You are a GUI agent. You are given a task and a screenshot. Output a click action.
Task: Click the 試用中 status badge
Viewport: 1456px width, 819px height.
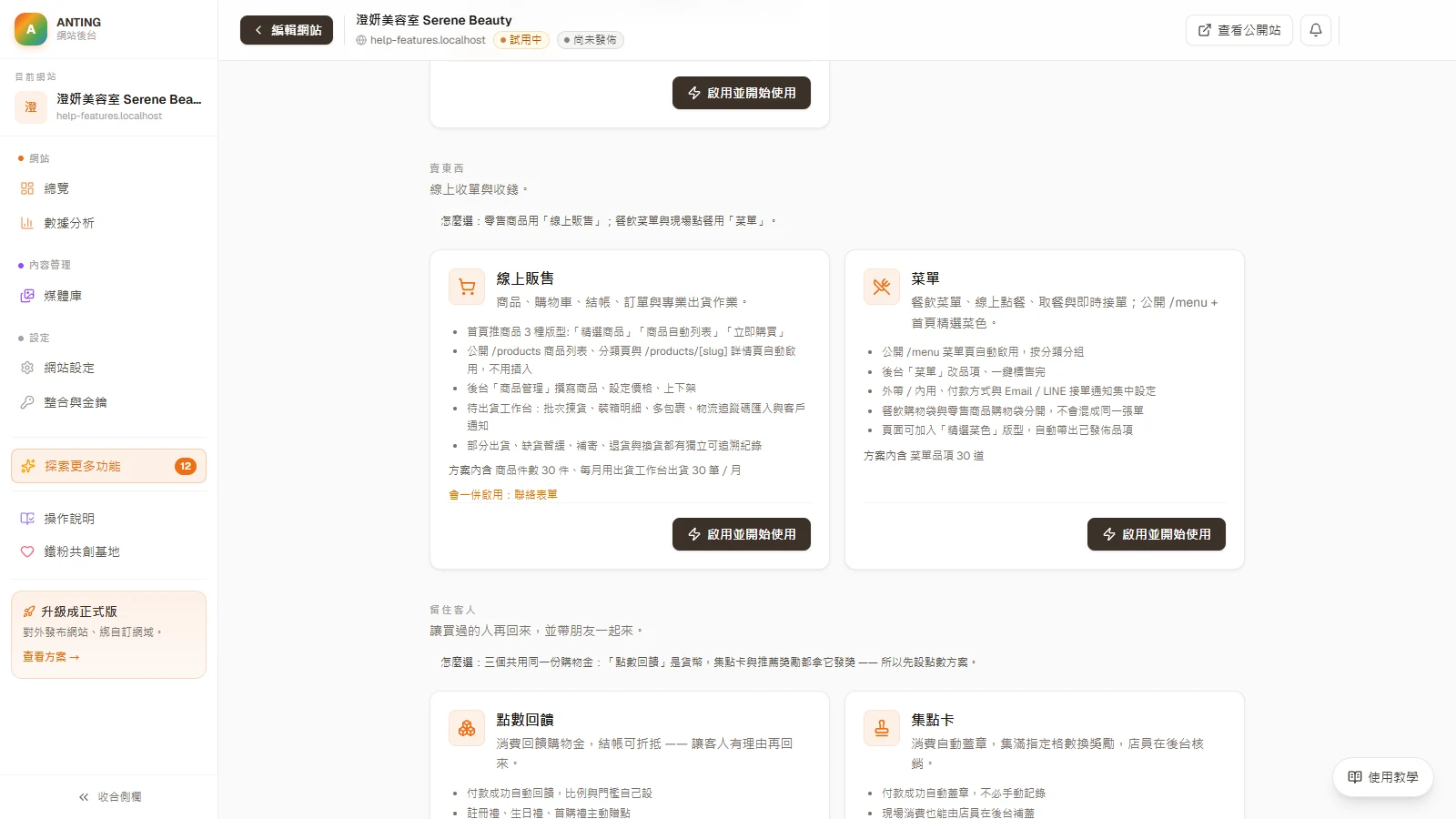point(521,40)
